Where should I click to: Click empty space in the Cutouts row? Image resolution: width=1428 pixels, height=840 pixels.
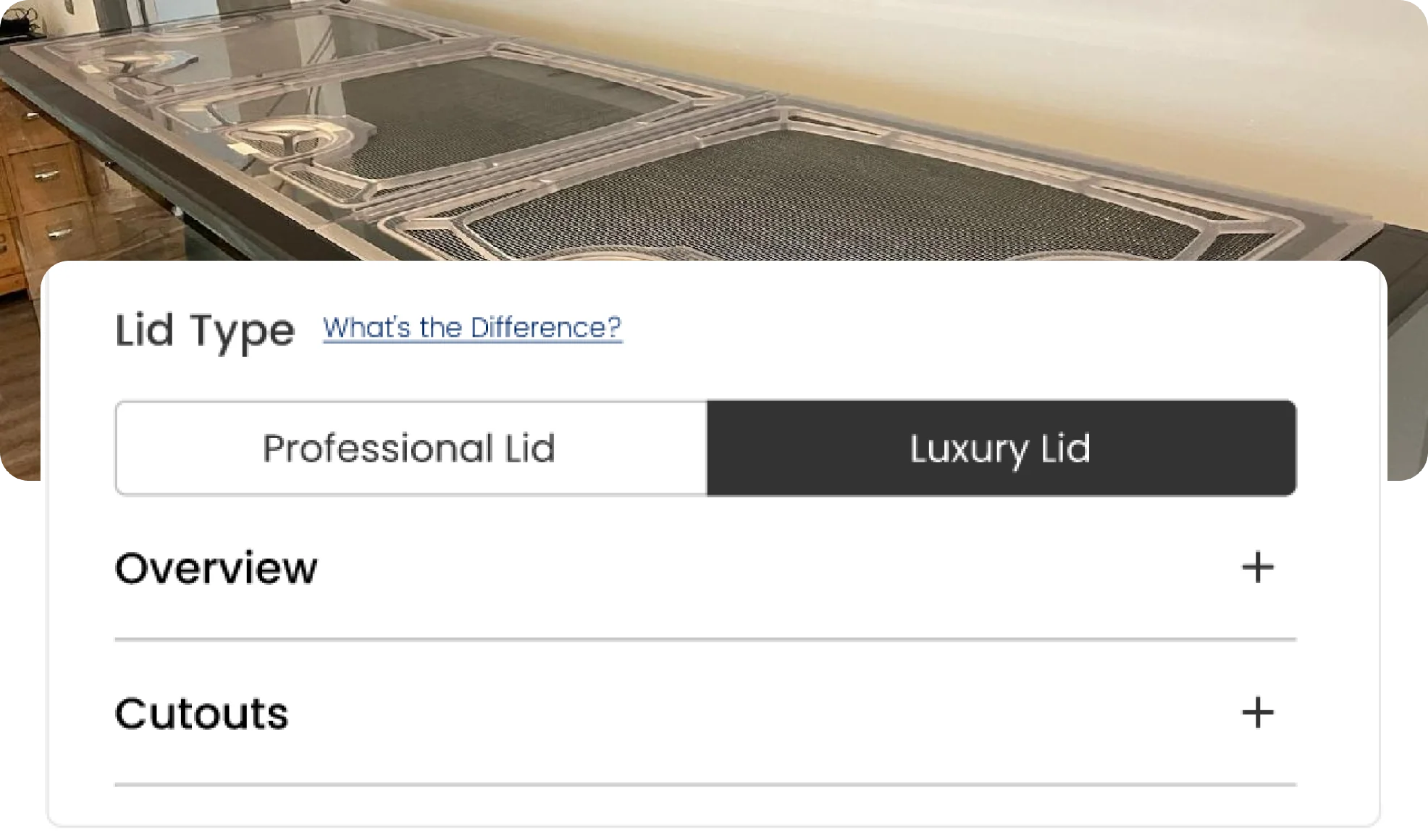click(759, 713)
